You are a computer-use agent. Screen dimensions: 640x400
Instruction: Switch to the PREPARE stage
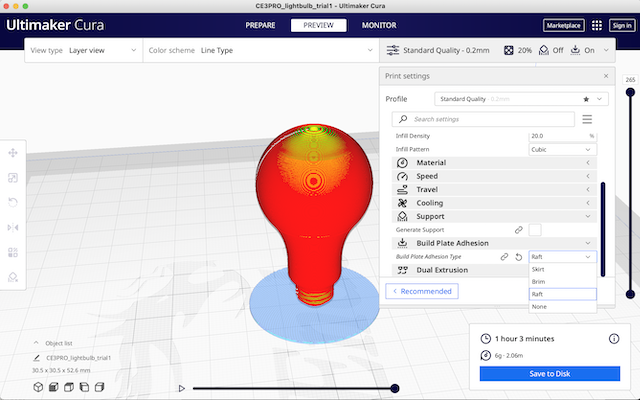pos(260,25)
